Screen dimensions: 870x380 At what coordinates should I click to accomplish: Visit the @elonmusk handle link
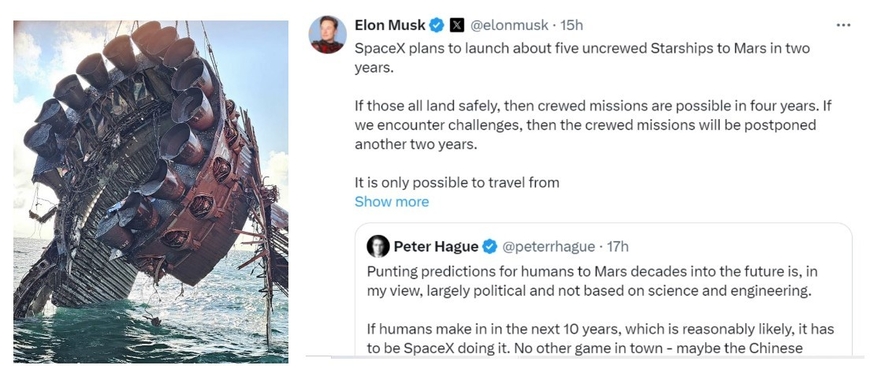click(509, 25)
